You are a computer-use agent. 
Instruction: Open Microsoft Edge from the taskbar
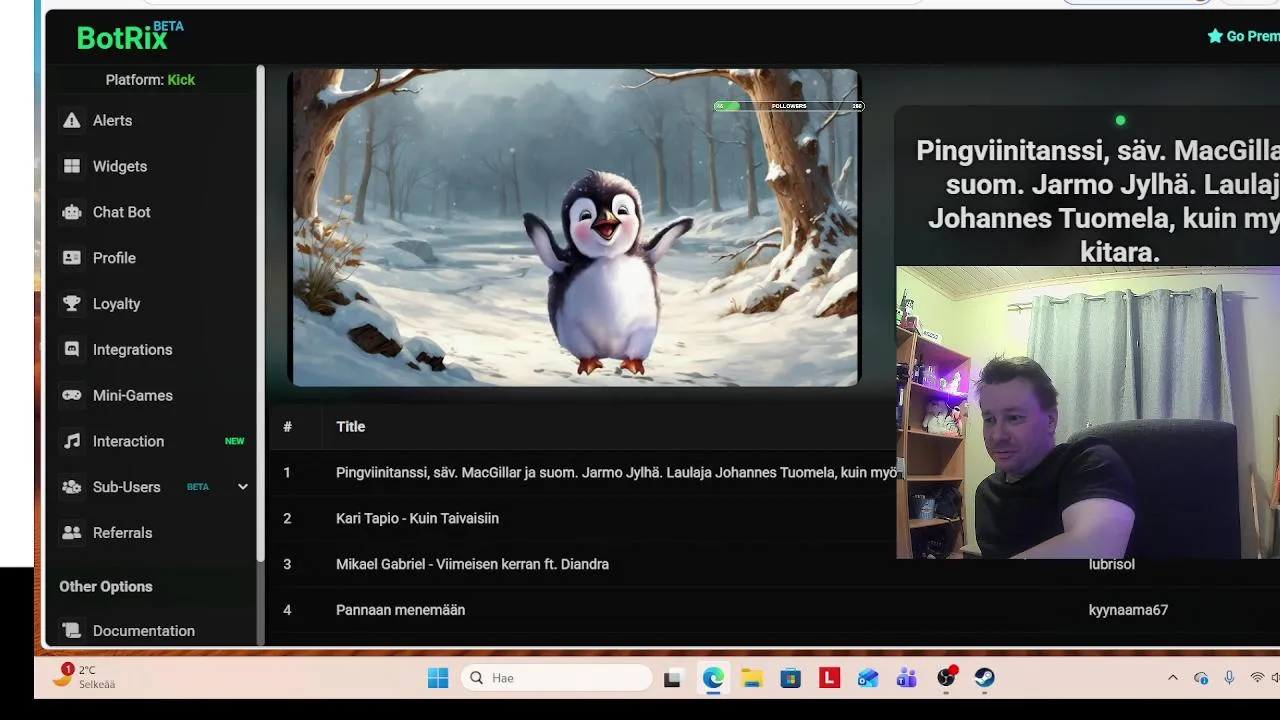(713, 678)
